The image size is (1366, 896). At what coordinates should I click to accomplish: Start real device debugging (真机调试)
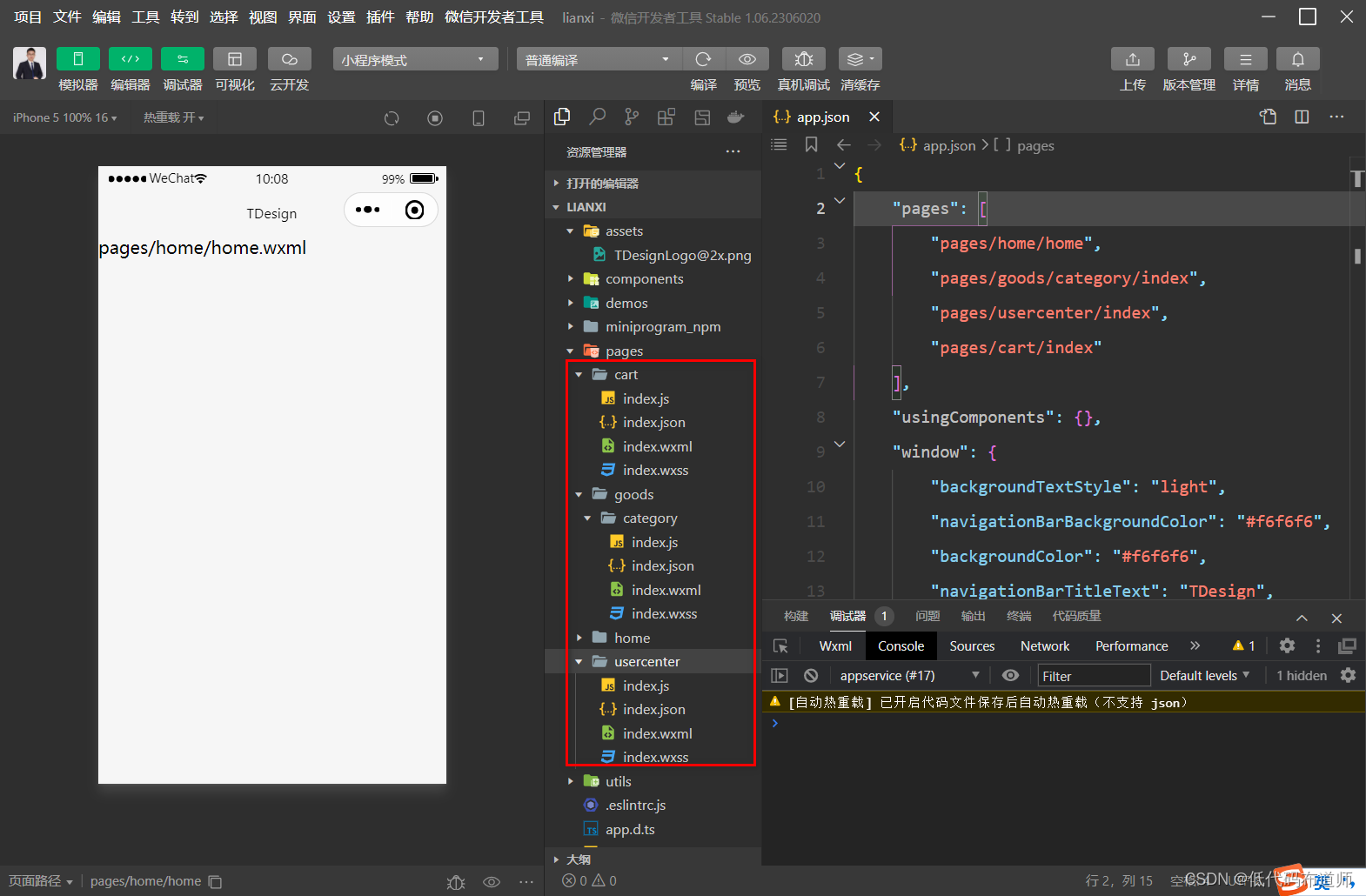click(x=804, y=58)
